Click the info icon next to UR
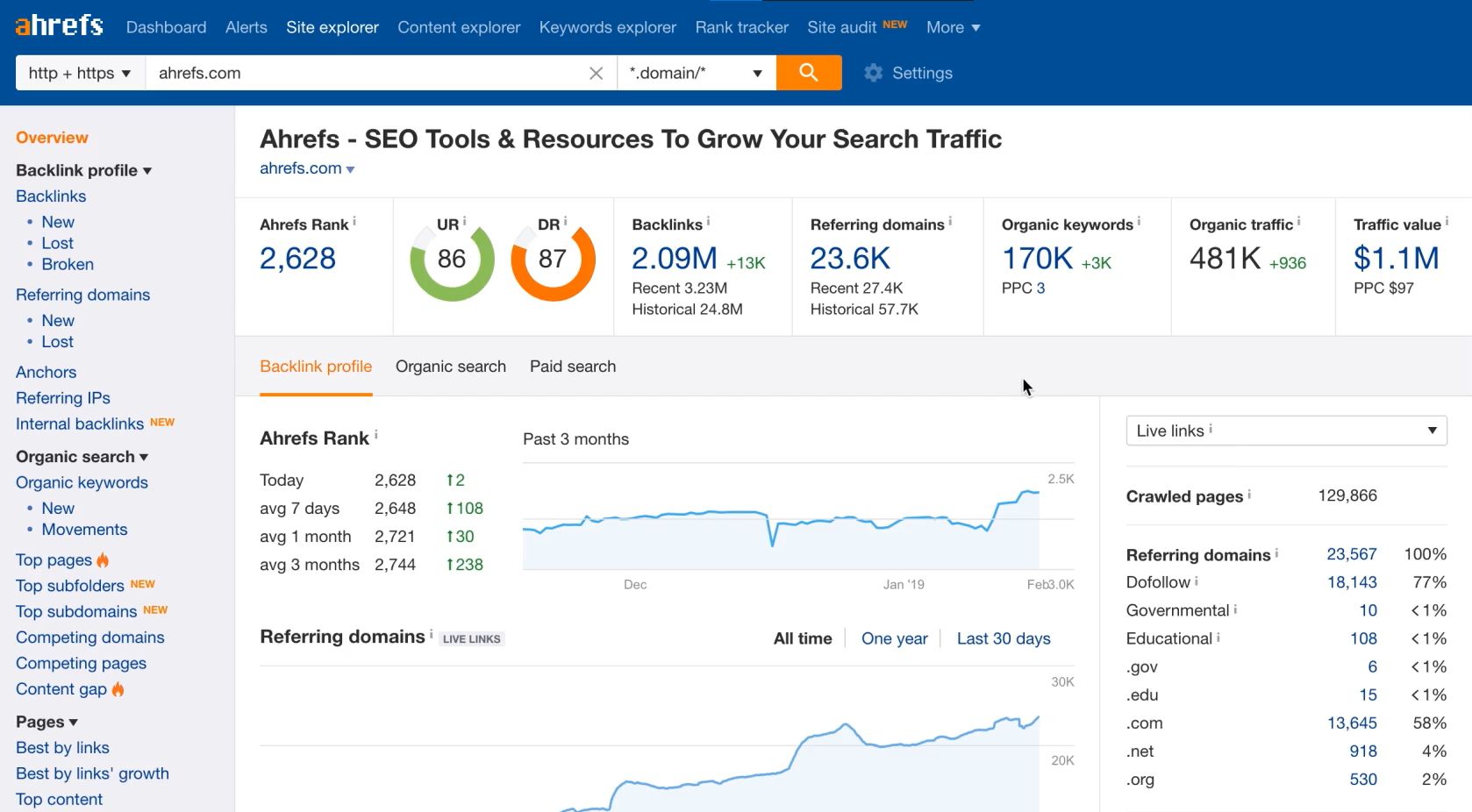The height and width of the screenshot is (812, 1472). [464, 221]
